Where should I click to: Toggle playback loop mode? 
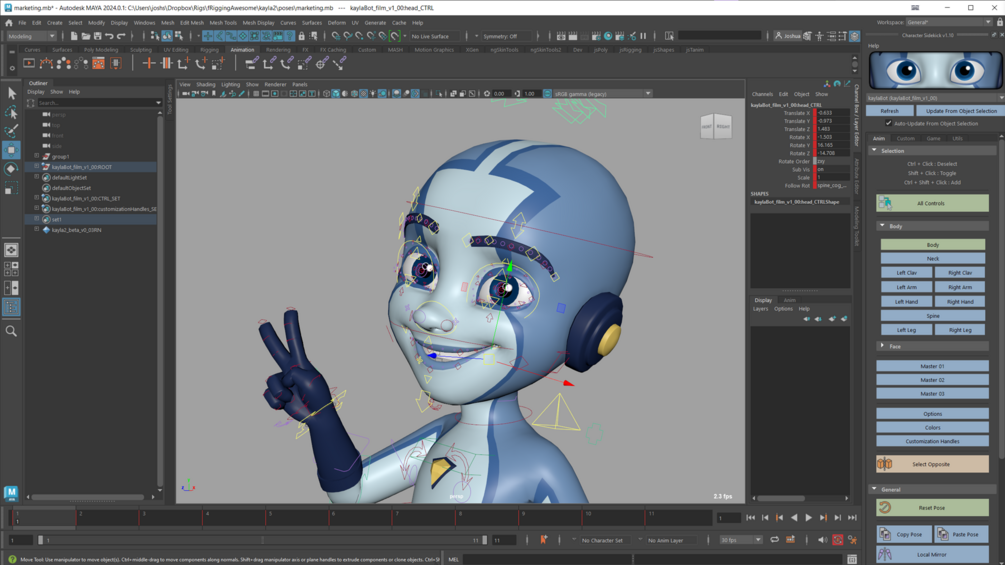775,540
